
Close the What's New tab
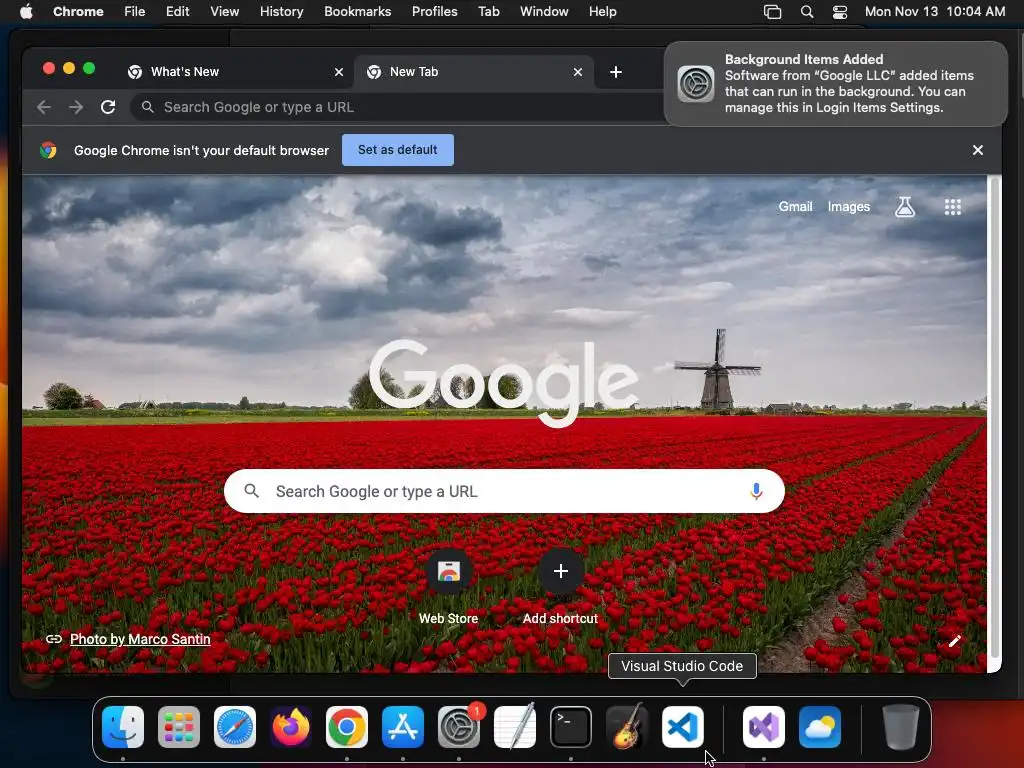tap(339, 72)
